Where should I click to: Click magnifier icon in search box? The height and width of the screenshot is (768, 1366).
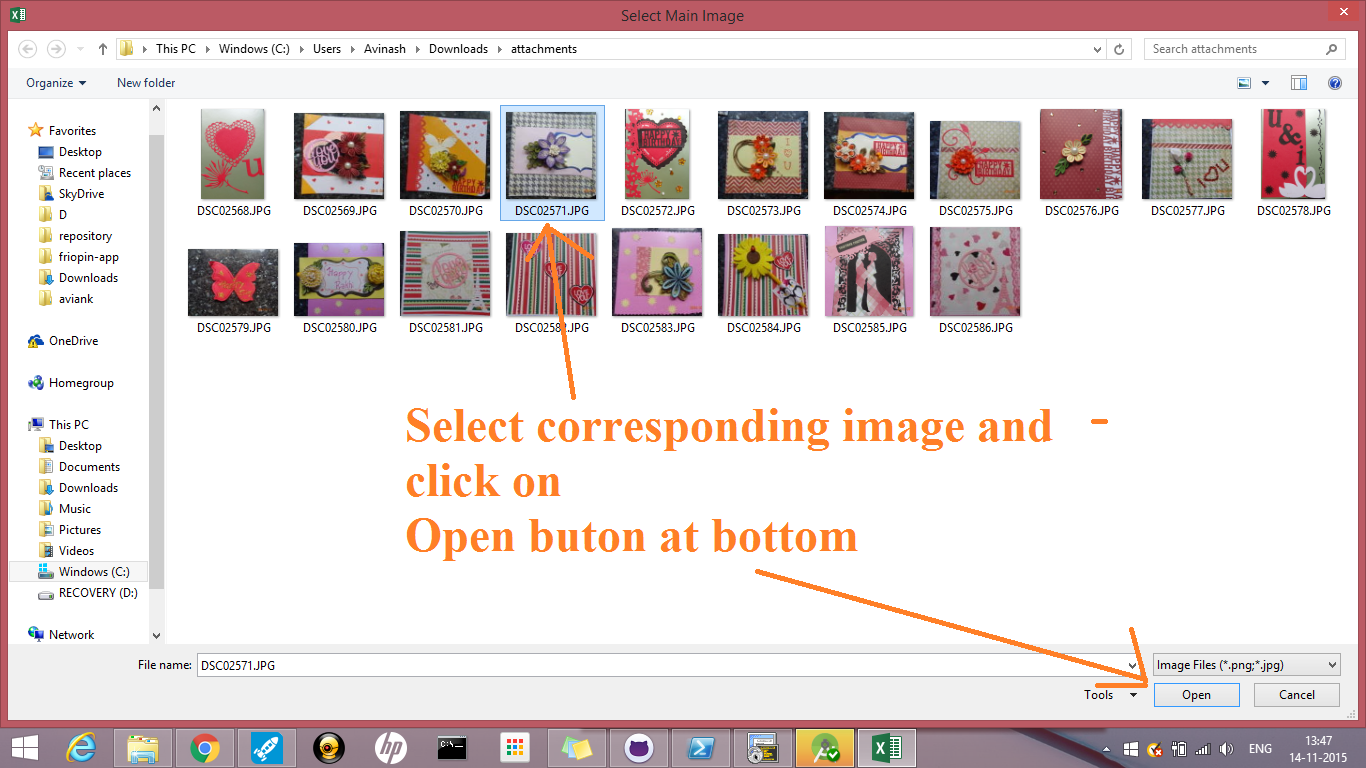[x=1332, y=49]
